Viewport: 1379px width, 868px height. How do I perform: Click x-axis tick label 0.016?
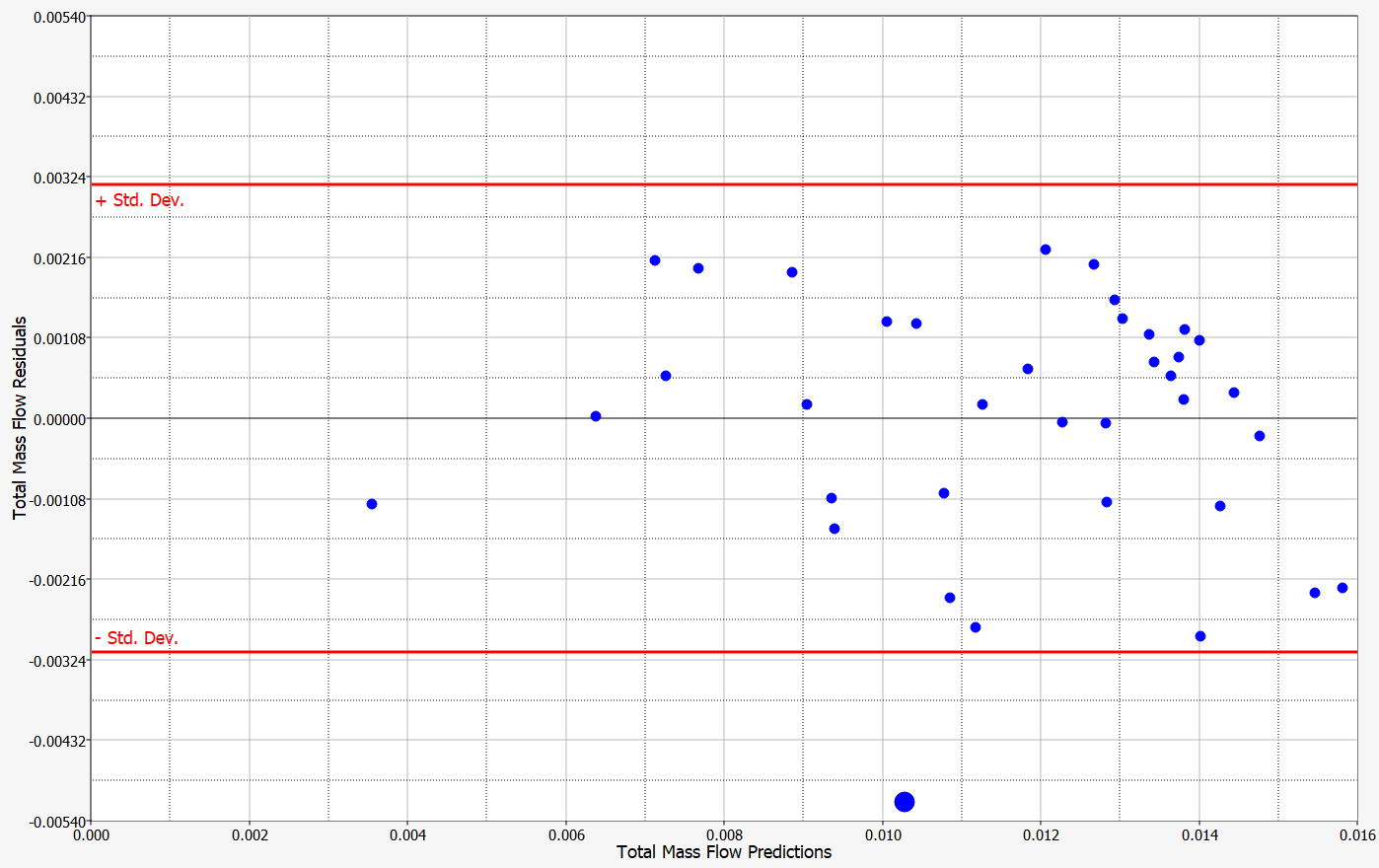click(x=1356, y=835)
